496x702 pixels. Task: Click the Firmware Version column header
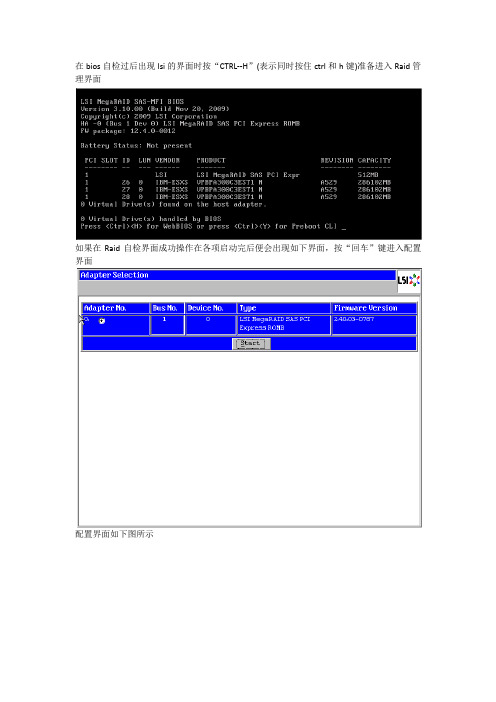pos(374,308)
